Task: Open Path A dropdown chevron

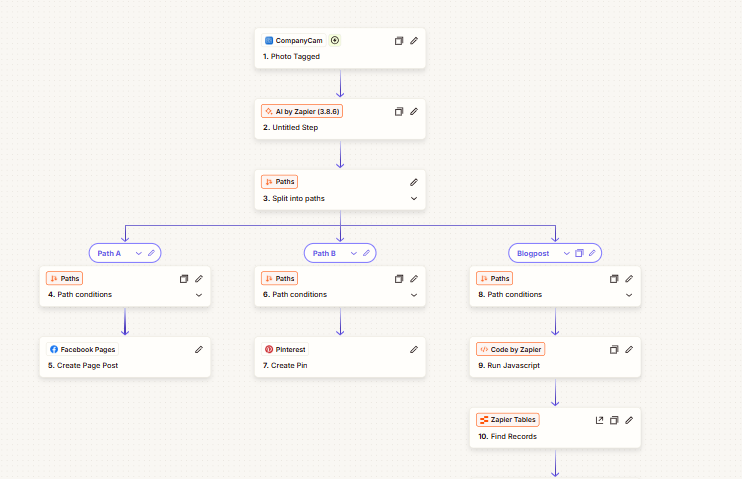Action: [x=139, y=253]
